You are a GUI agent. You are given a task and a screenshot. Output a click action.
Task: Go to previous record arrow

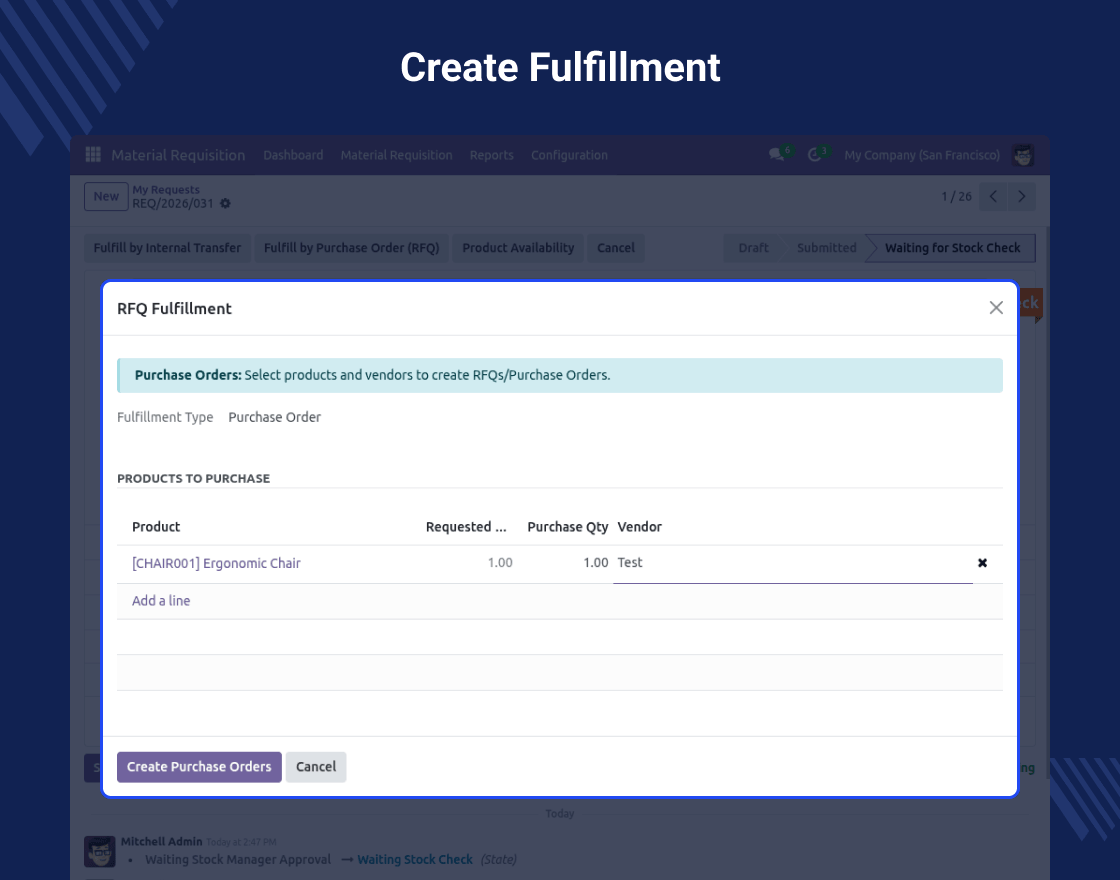click(993, 197)
